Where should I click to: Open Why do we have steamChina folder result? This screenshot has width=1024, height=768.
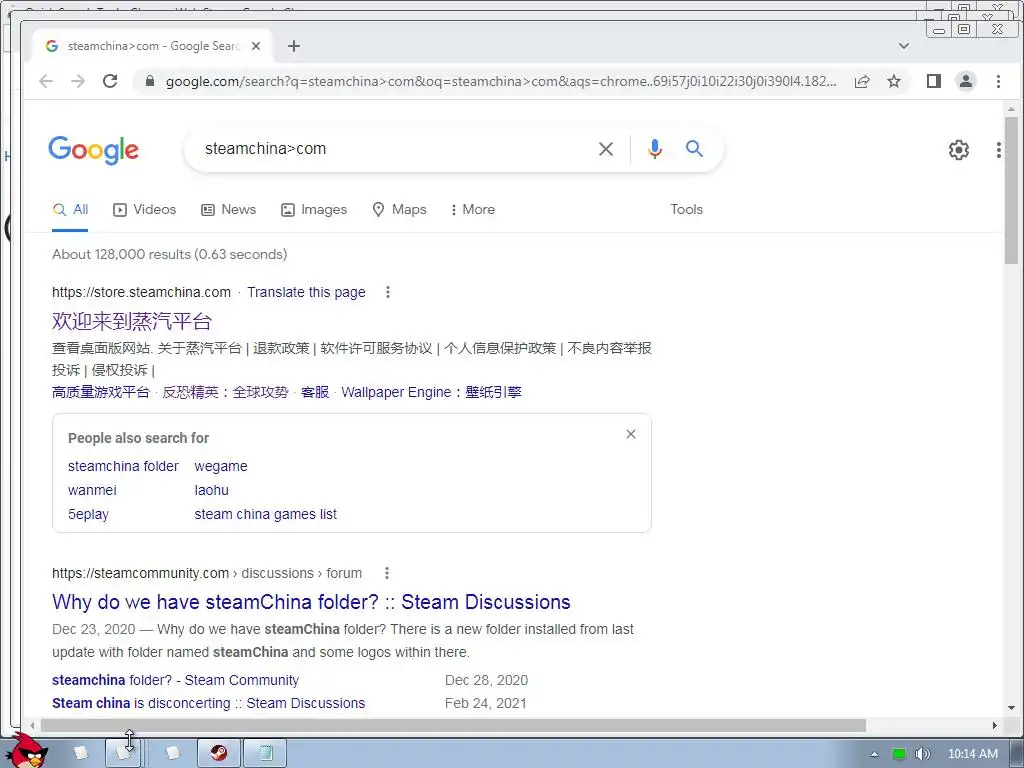[x=312, y=601]
